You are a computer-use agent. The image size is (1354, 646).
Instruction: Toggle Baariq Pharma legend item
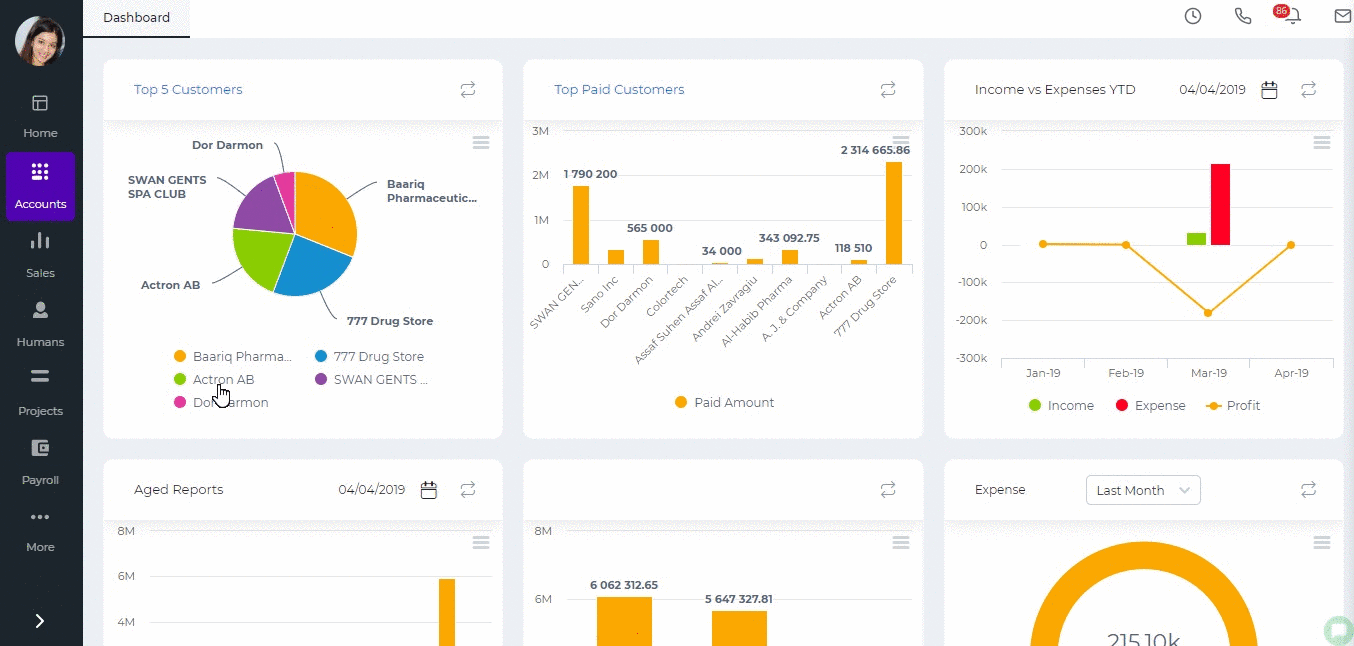tap(233, 356)
